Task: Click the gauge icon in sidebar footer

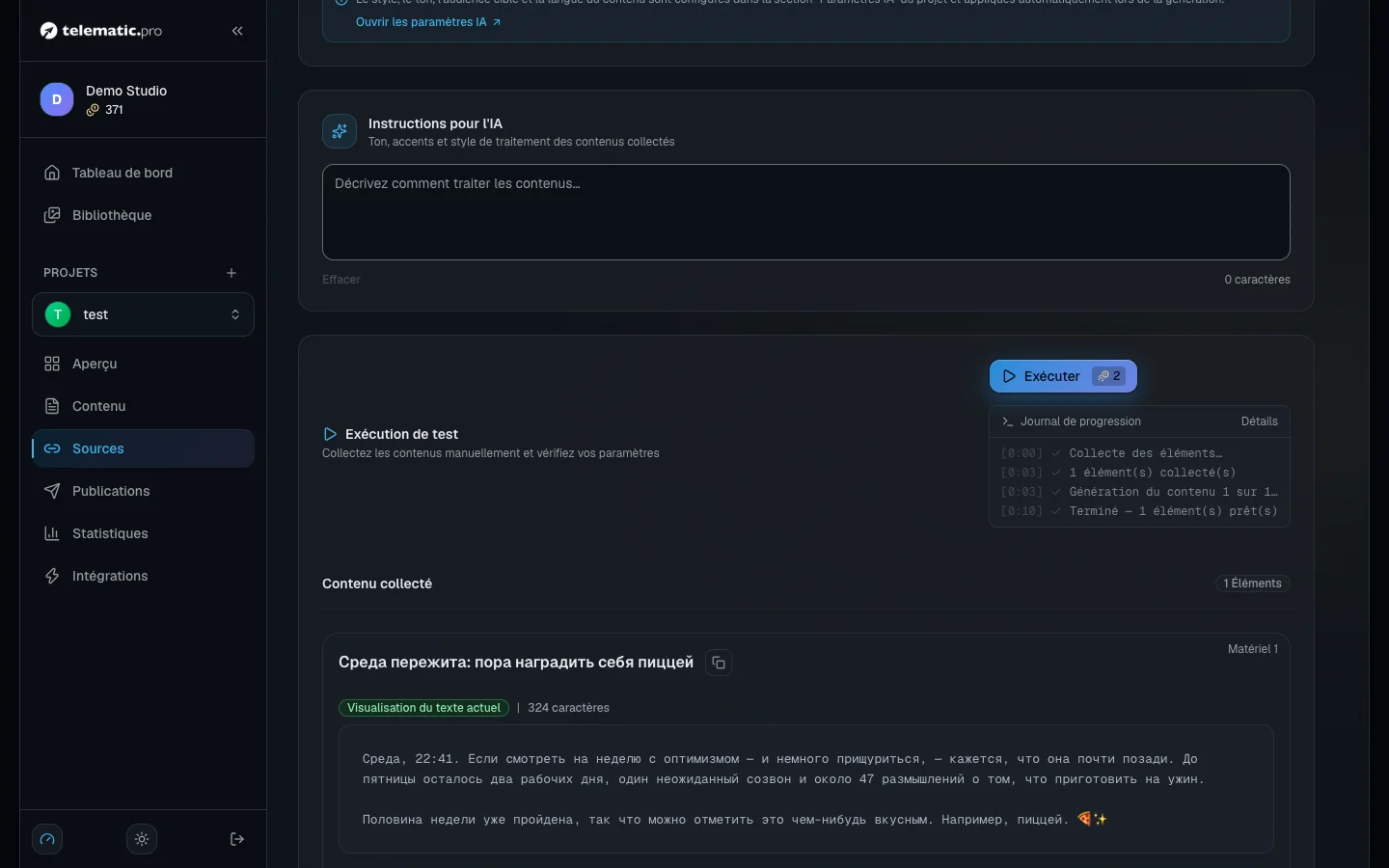Action: click(x=47, y=839)
